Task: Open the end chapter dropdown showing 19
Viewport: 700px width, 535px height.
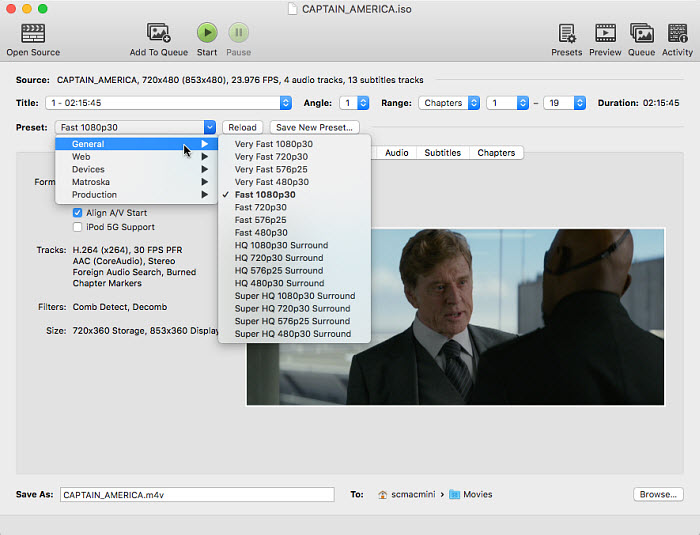Action: [564, 103]
